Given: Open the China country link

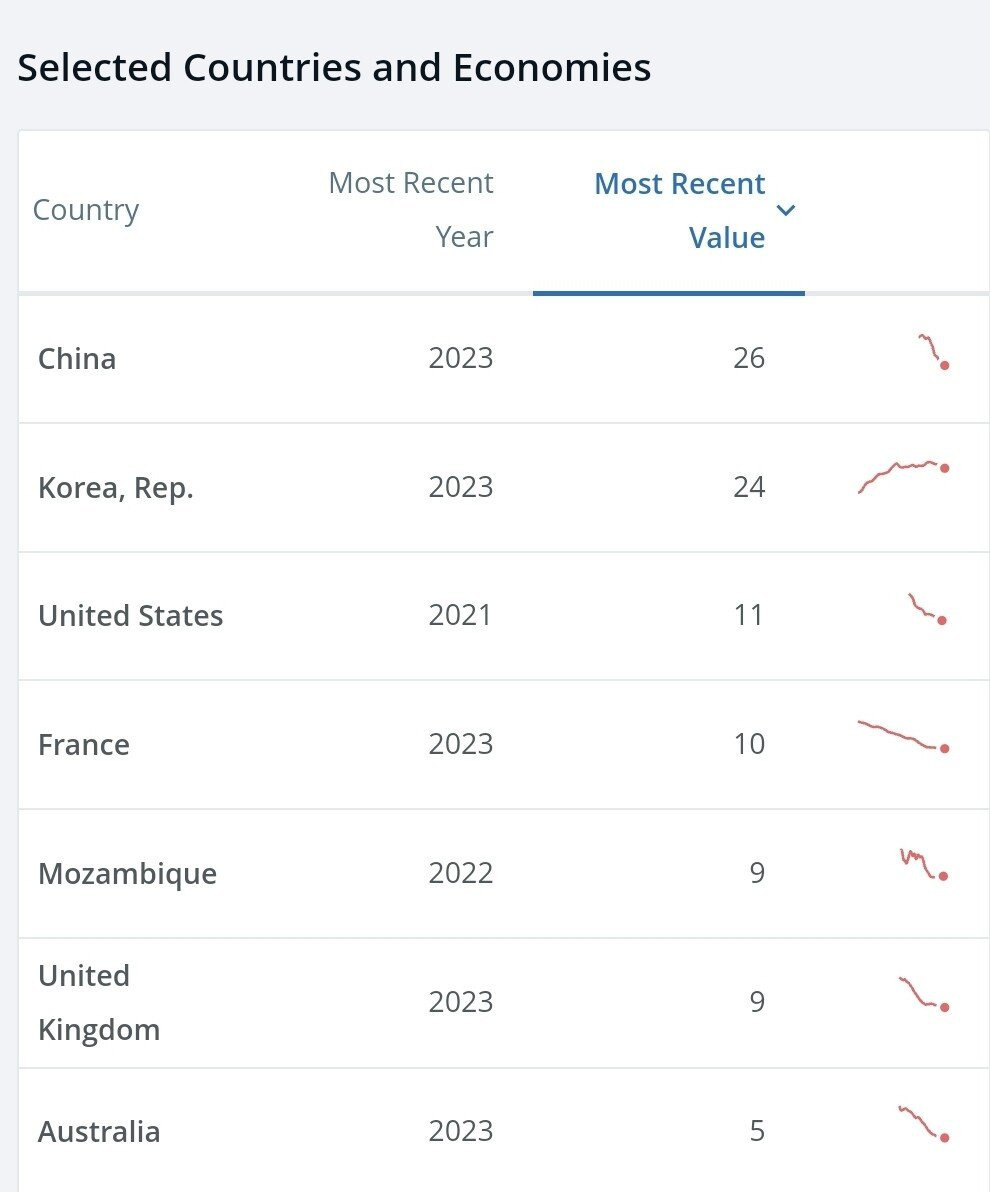Looking at the screenshot, I should click(x=77, y=358).
